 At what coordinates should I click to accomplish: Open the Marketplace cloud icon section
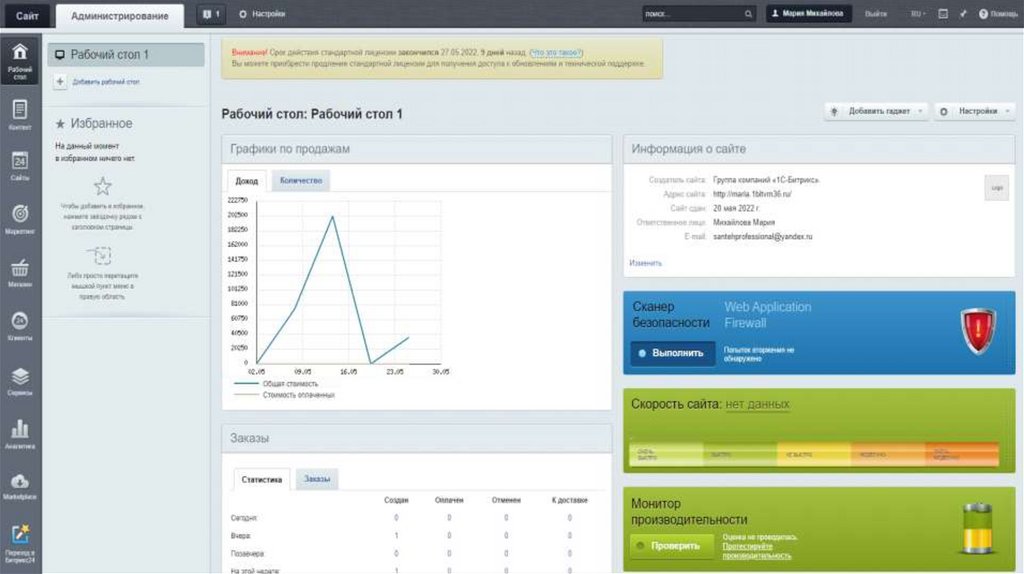coord(20,486)
